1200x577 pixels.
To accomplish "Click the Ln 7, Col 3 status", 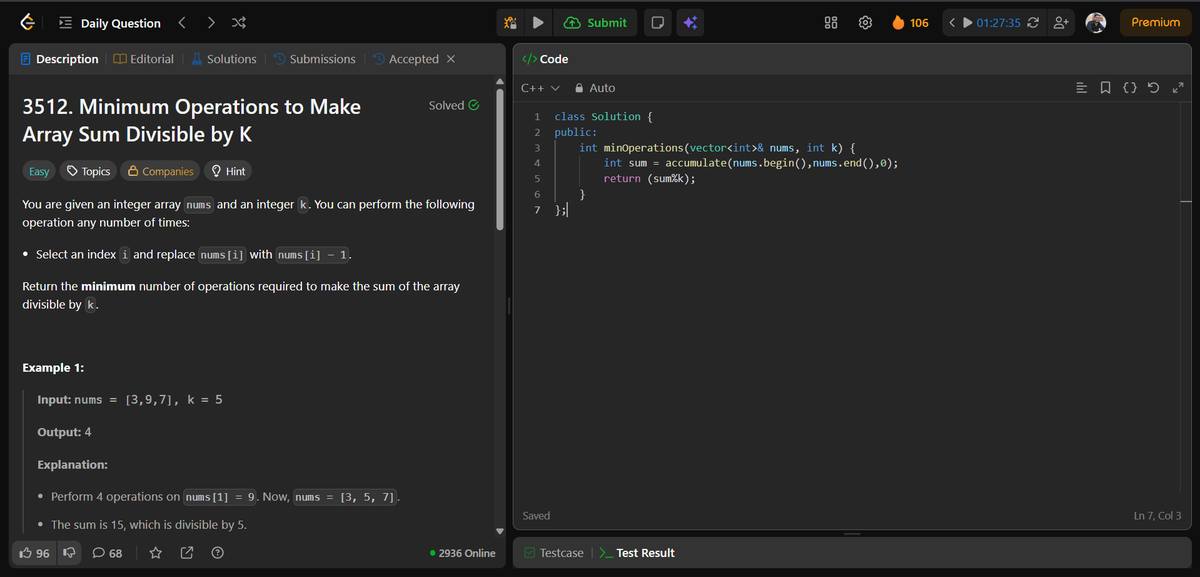I will tap(1157, 516).
